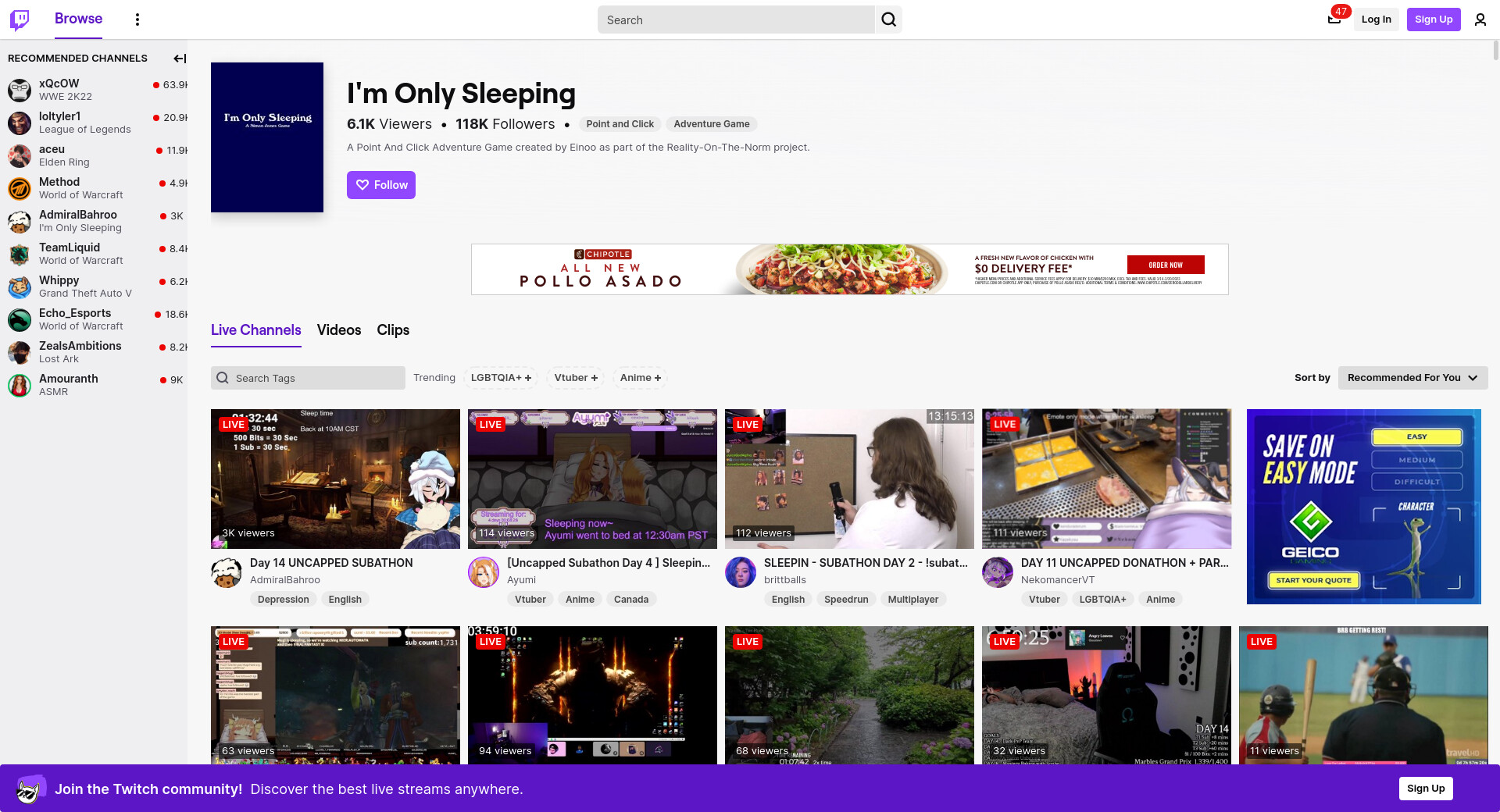Open ZealsAmbitions channel avatar

click(x=20, y=352)
